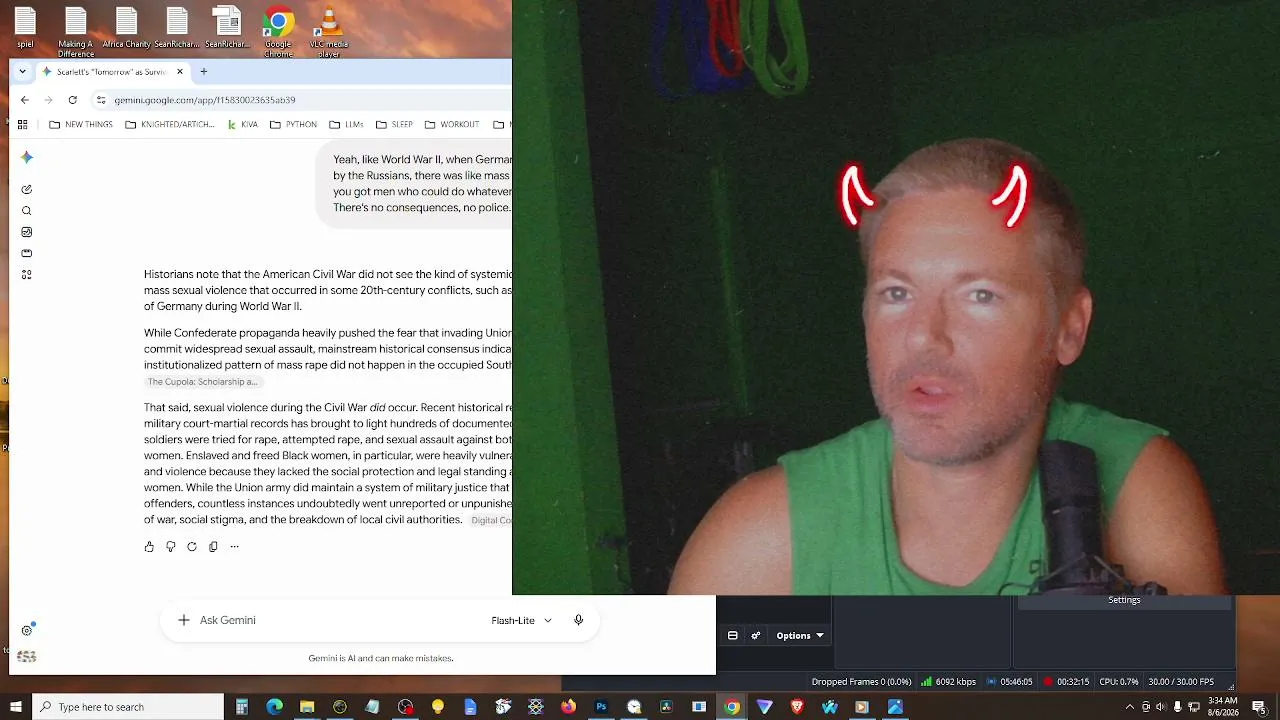Open the SLEEP bookmarks folder
Screen dimensions: 1280x720
click(x=394, y=125)
